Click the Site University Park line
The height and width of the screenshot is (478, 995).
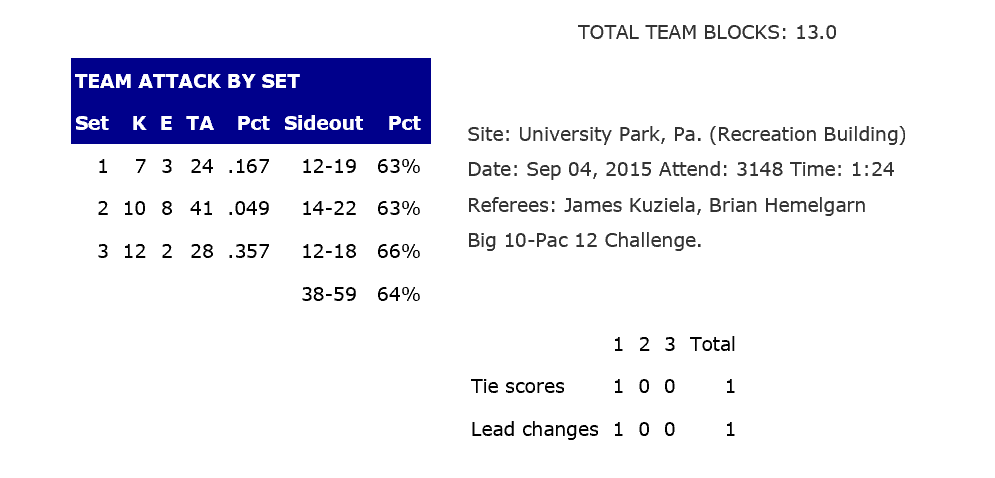pos(686,135)
